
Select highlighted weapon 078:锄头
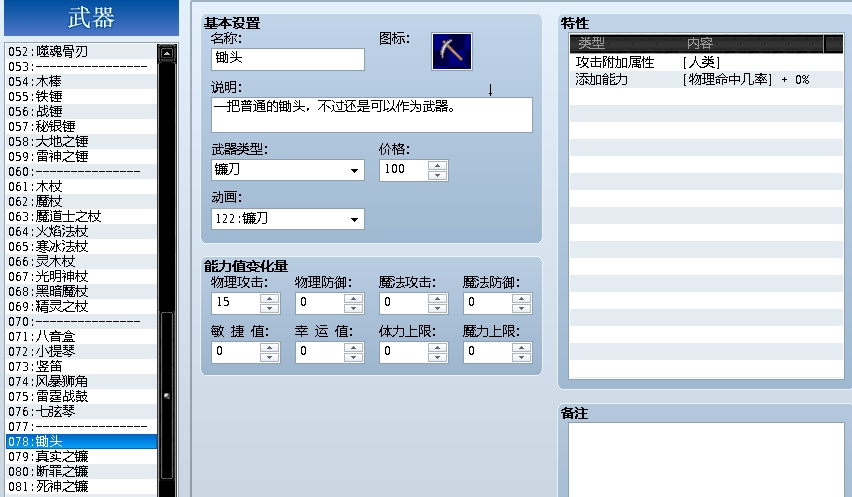coord(82,442)
